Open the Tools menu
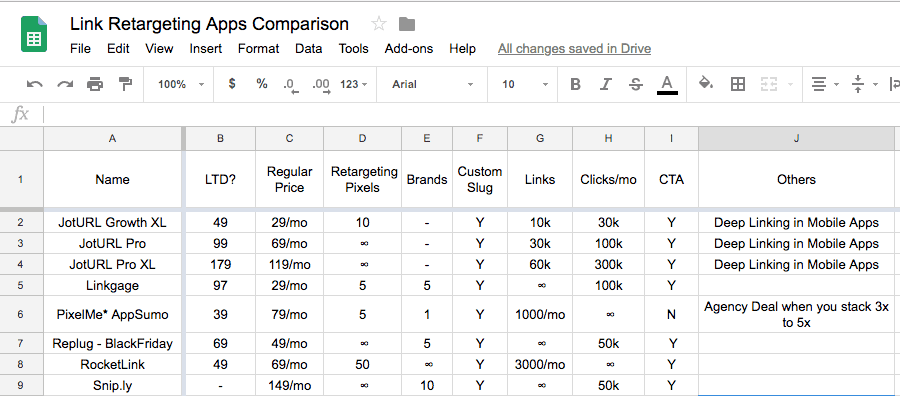Screen dimensions: 900x396 coord(354,49)
